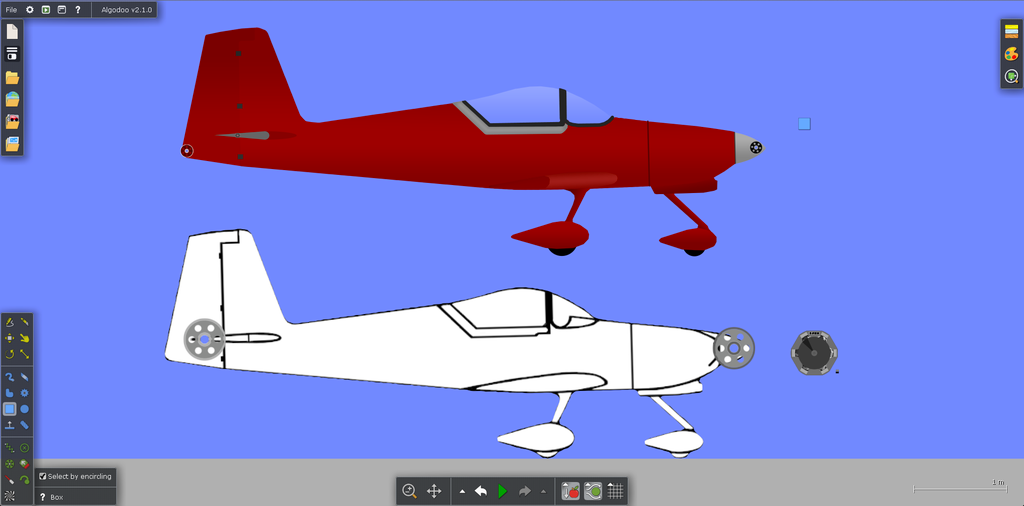
Task: Select the Pan tool in bottom bar
Action: tap(434, 491)
